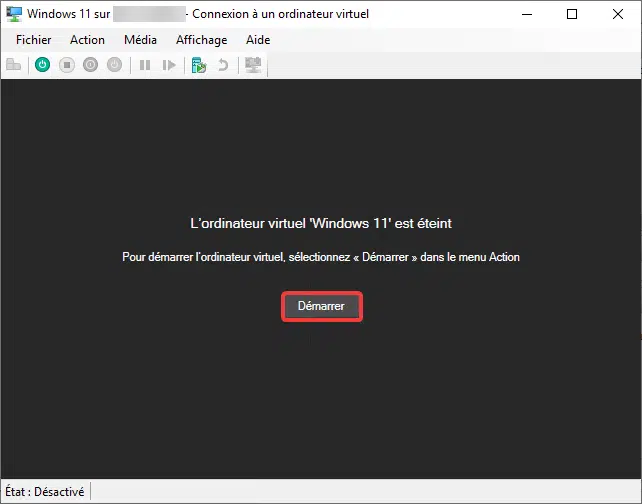This screenshot has width=642, height=504.
Task: Click the Ctrl+Alt+Del toolbar icon
Action: point(14,65)
